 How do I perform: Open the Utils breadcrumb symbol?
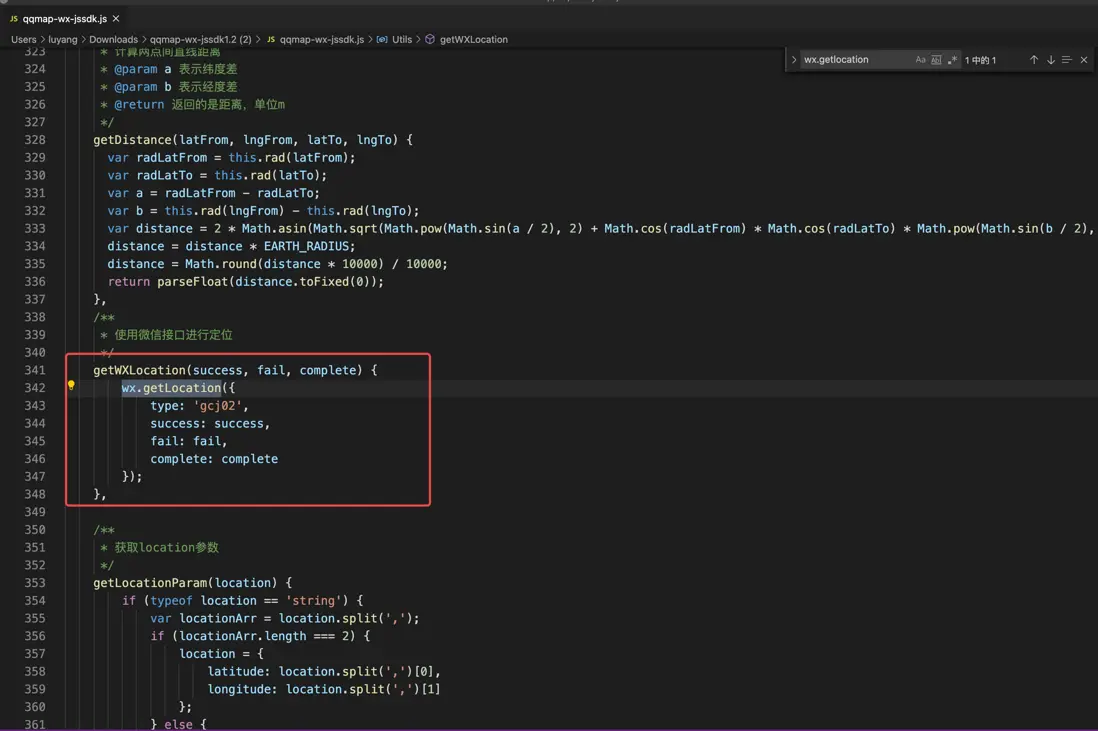coord(401,39)
